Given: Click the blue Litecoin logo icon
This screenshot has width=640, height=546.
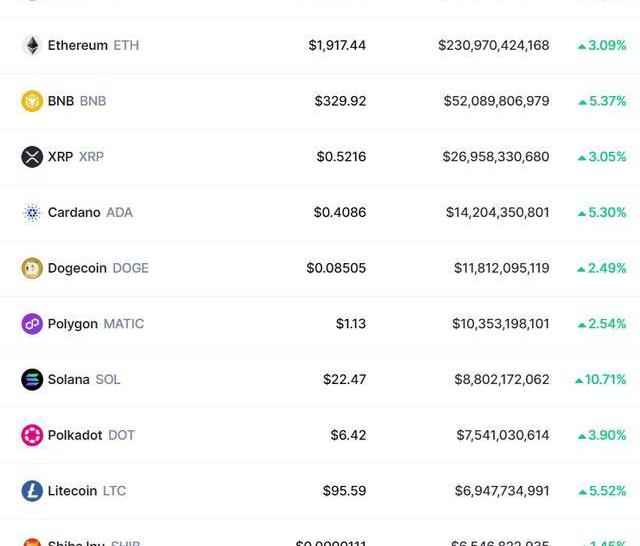Looking at the screenshot, I should click(x=32, y=491).
